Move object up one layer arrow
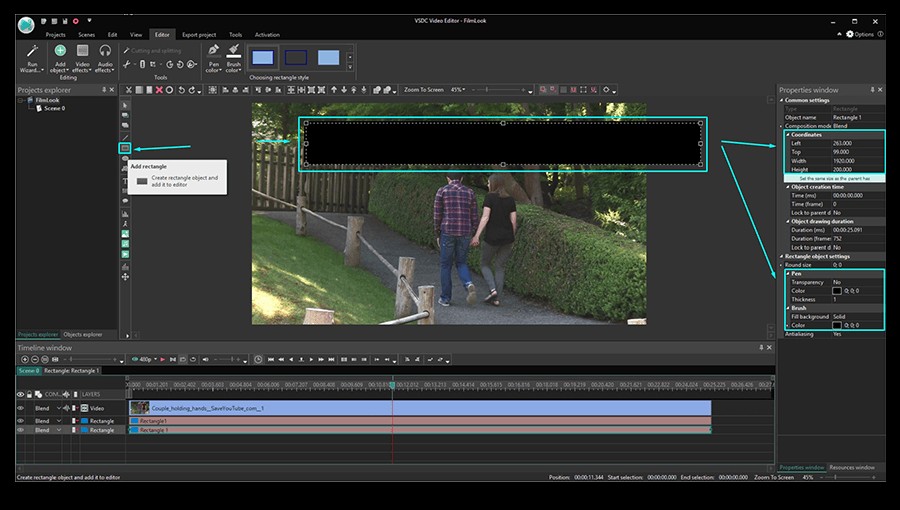 pyautogui.click(x=333, y=90)
